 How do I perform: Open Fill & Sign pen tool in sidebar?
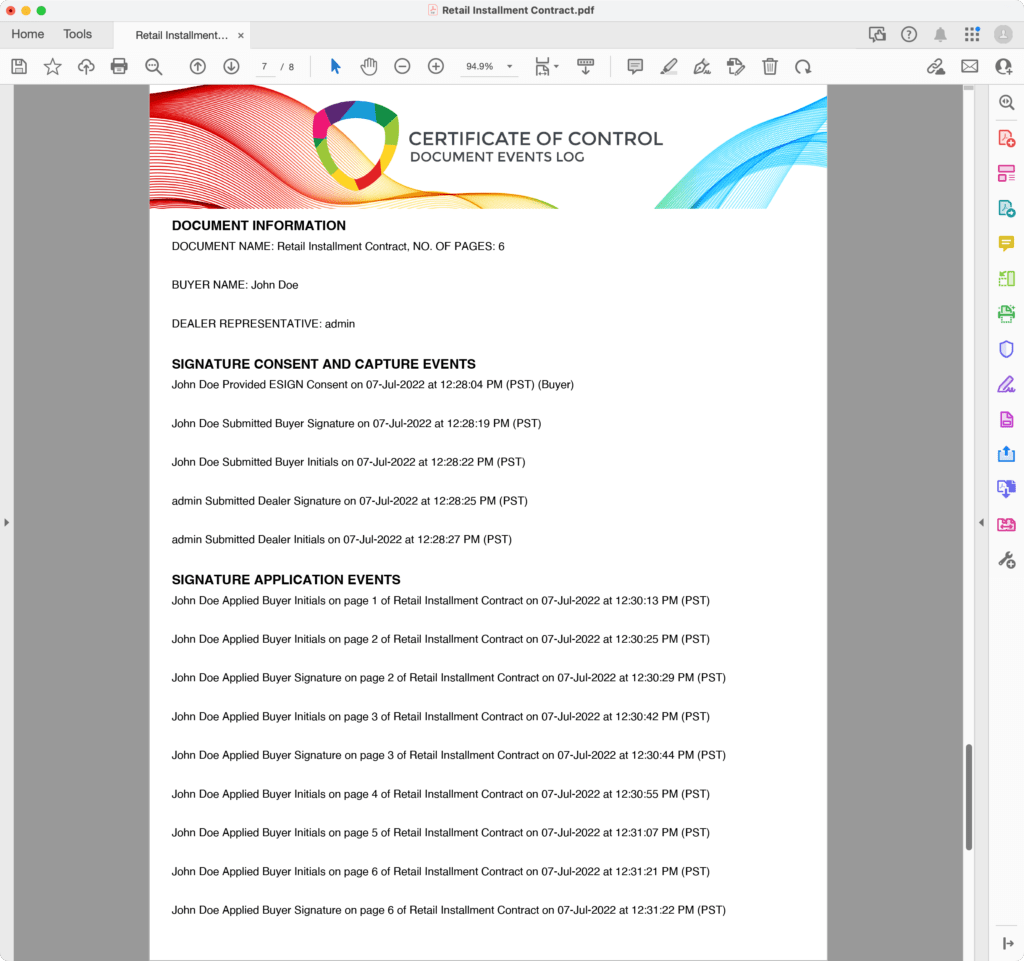tap(1006, 384)
